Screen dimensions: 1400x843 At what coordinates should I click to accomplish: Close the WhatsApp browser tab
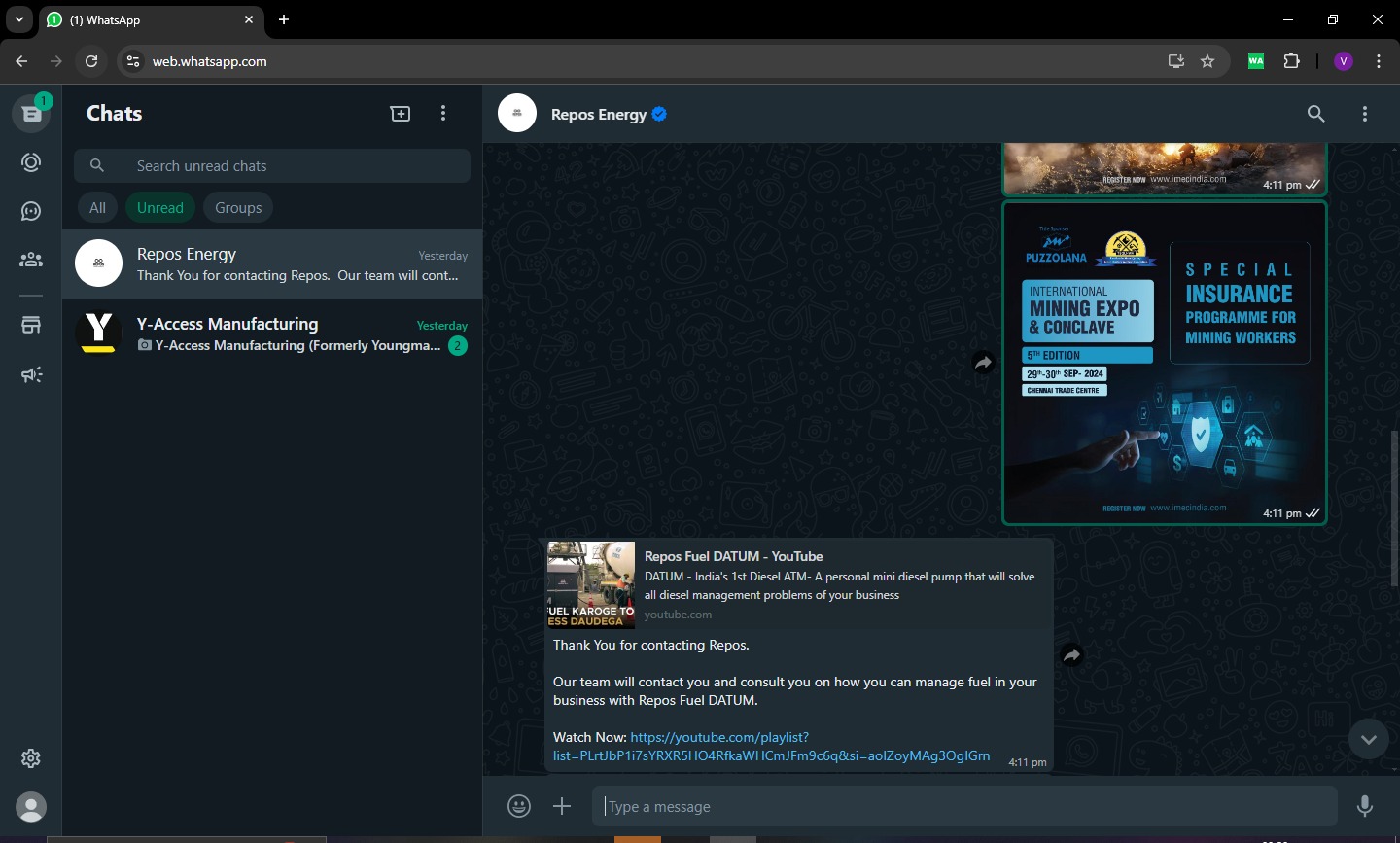249,19
